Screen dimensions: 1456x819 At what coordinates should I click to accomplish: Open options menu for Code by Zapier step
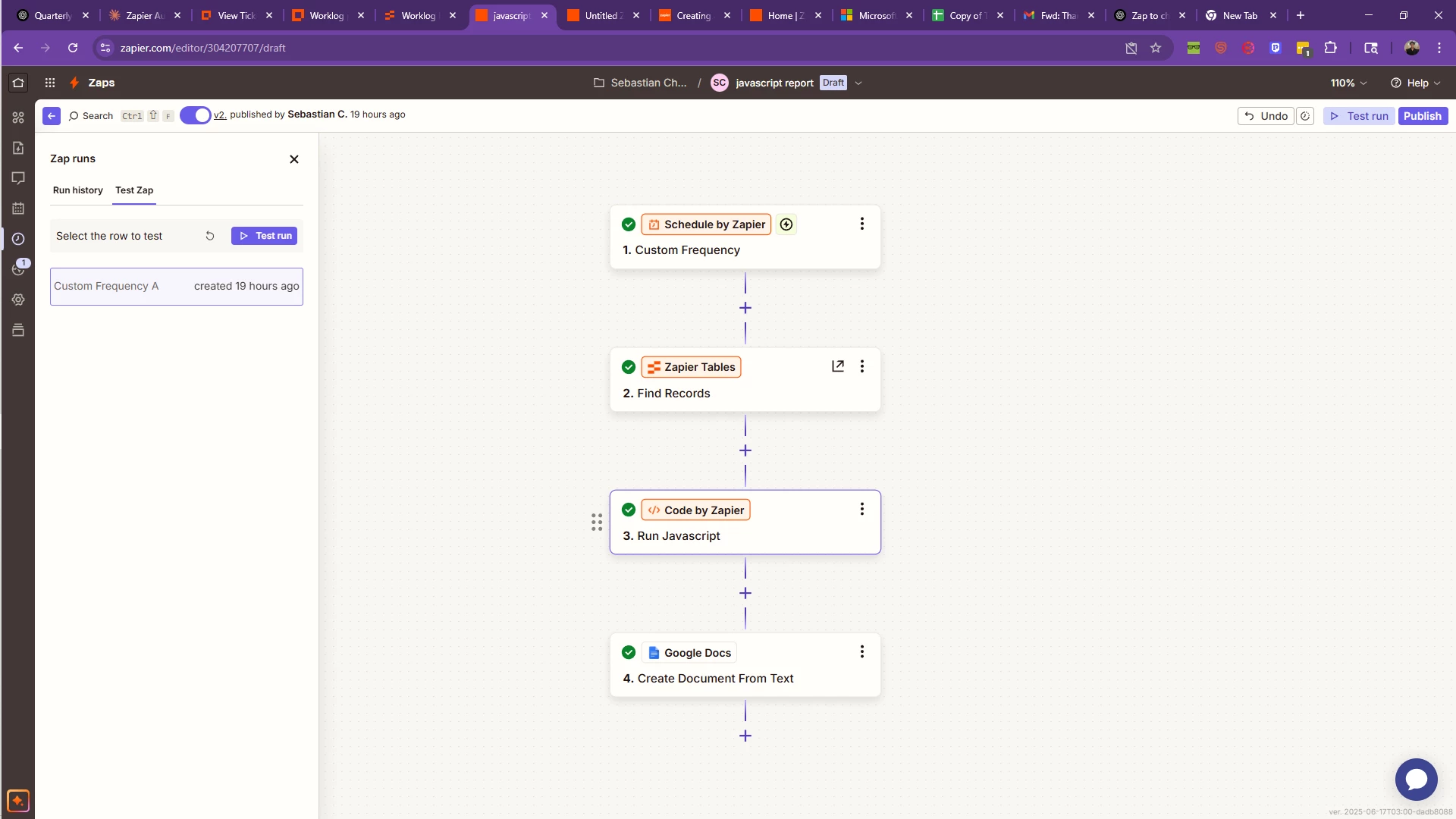pyautogui.click(x=862, y=509)
